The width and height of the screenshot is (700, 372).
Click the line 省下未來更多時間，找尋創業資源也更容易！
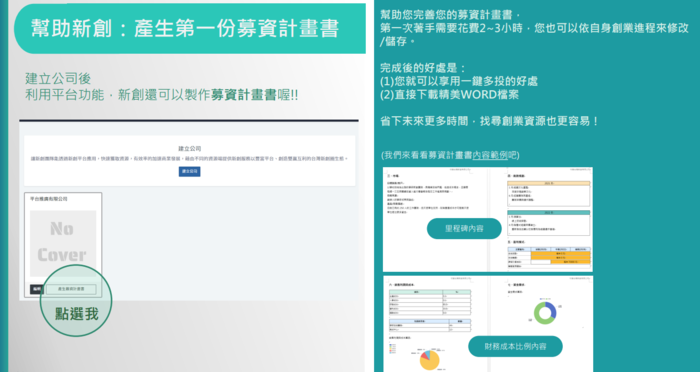coord(489,121)
